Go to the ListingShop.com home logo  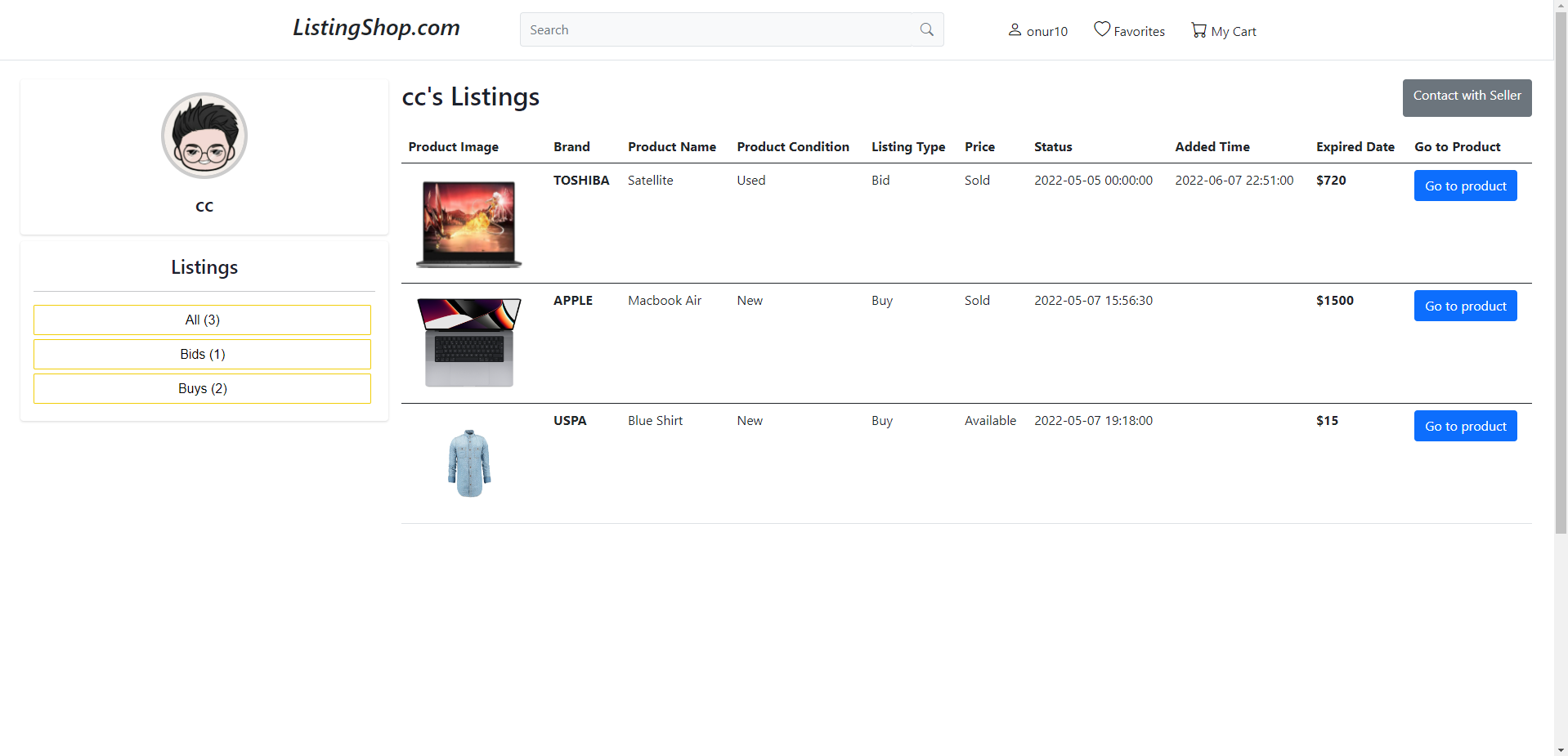pos(376,28)
